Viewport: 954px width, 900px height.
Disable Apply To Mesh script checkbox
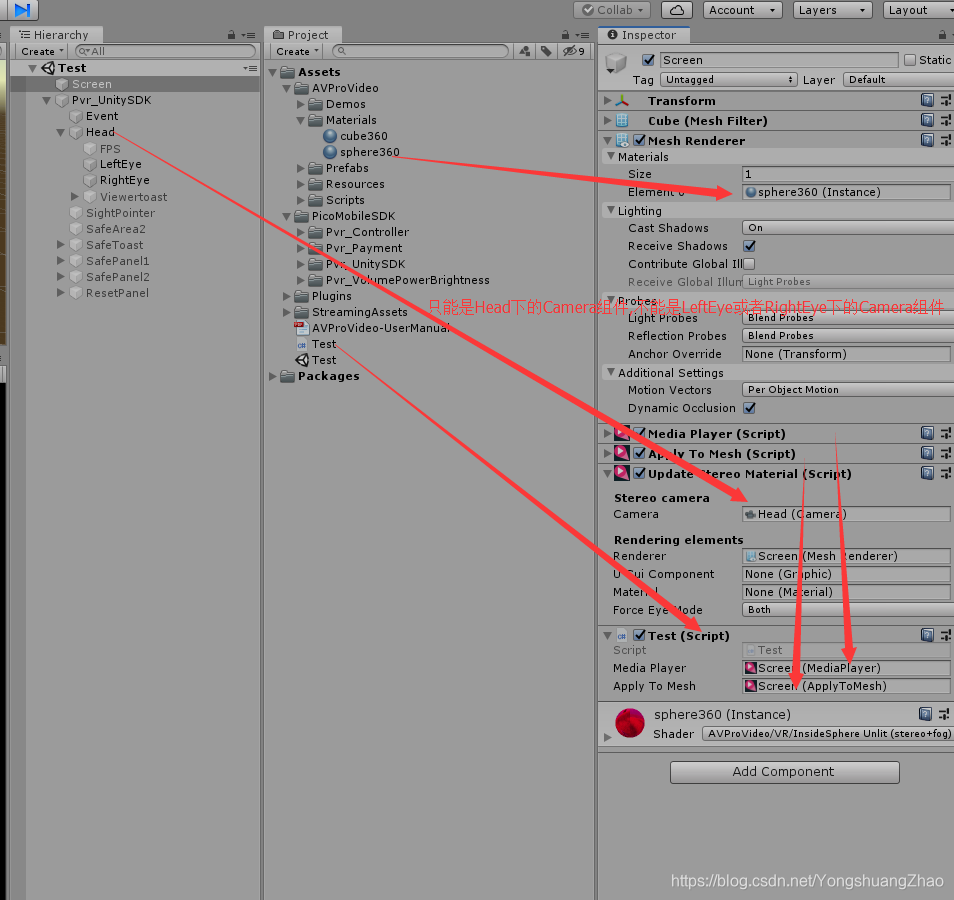[x=639, y=453]
